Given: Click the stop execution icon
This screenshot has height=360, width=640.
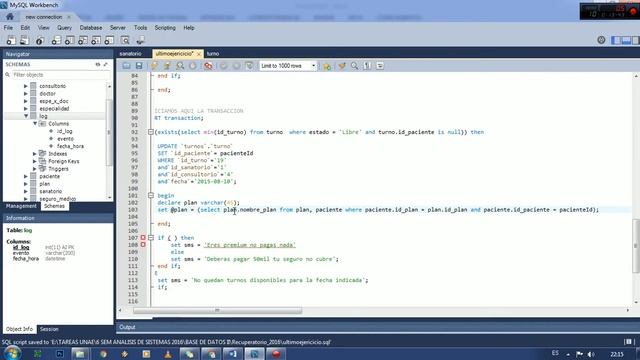Looking at the screenshot, I should point(193,66).
